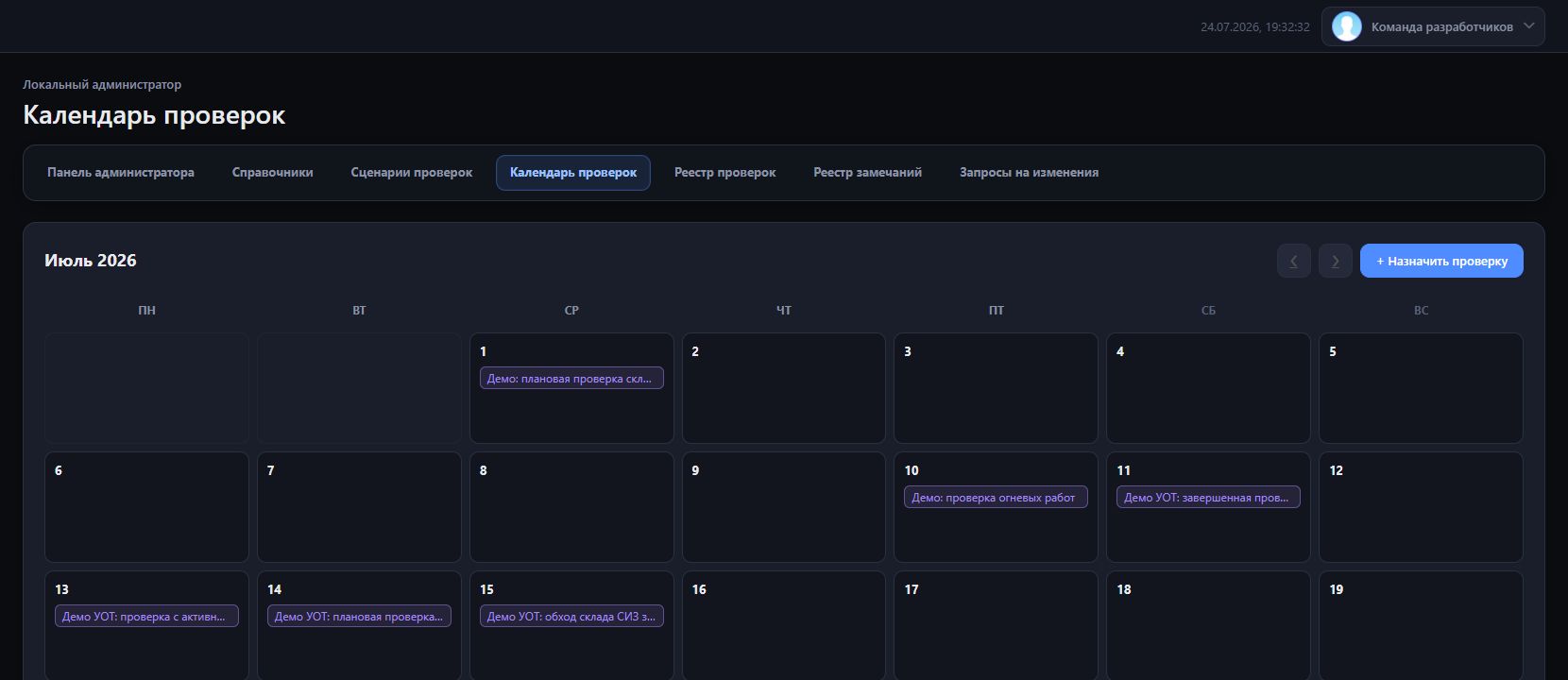1568x680 pixels.
Task: Select the day cell for July 6
Action: coord(146,507)
